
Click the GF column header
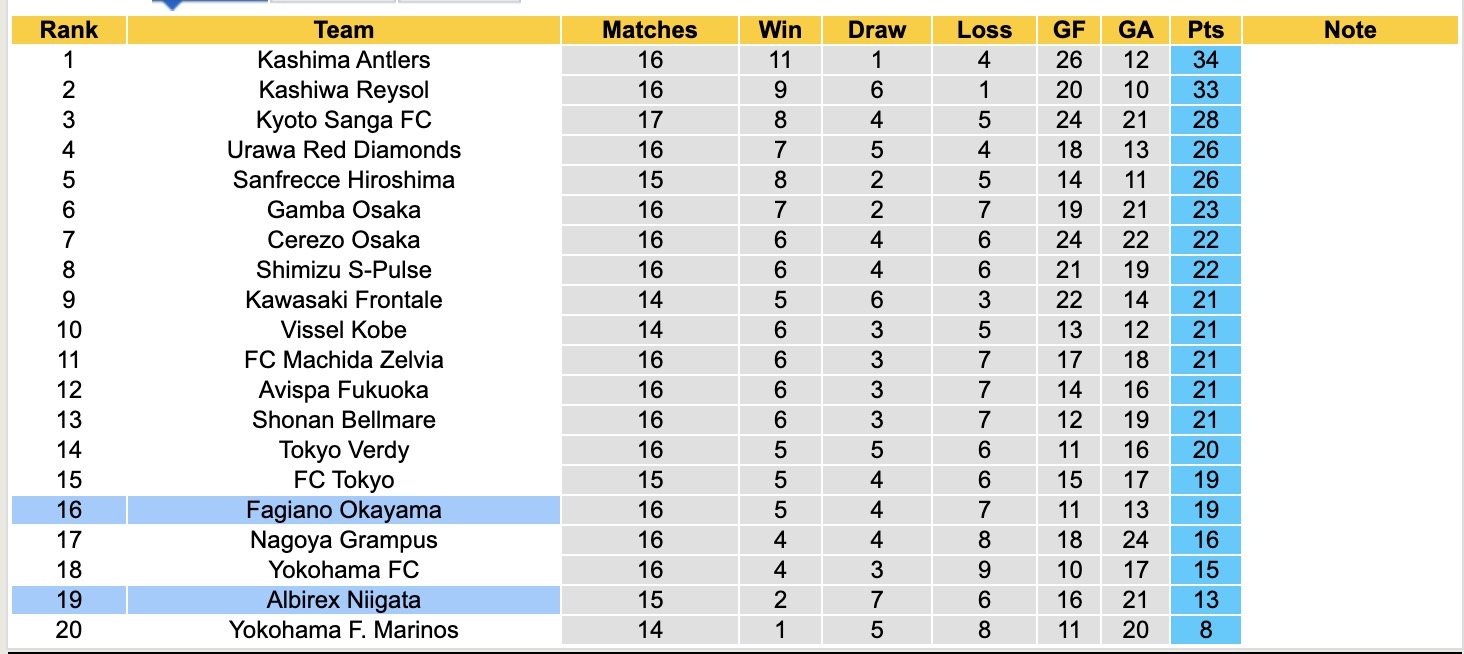coord(1069,30)
